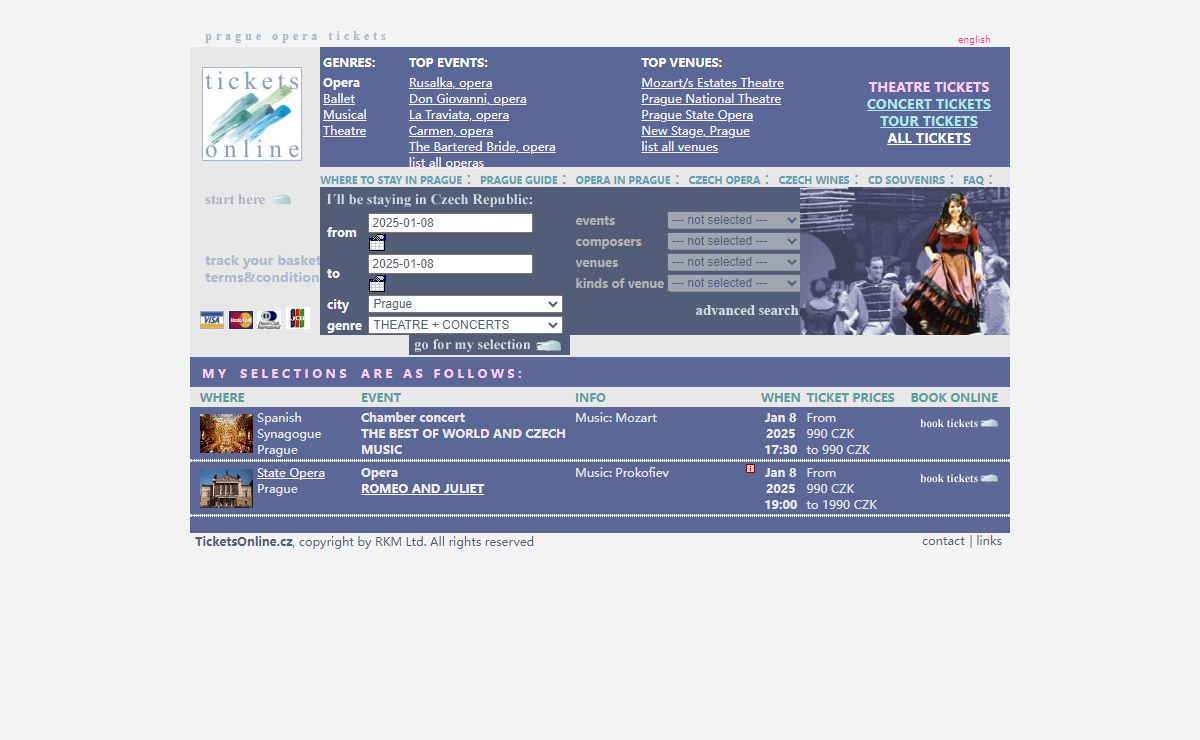Open Mozart's Estates Theatre venue
This screenshot has width=1200, height=740.
pos(712,83)
